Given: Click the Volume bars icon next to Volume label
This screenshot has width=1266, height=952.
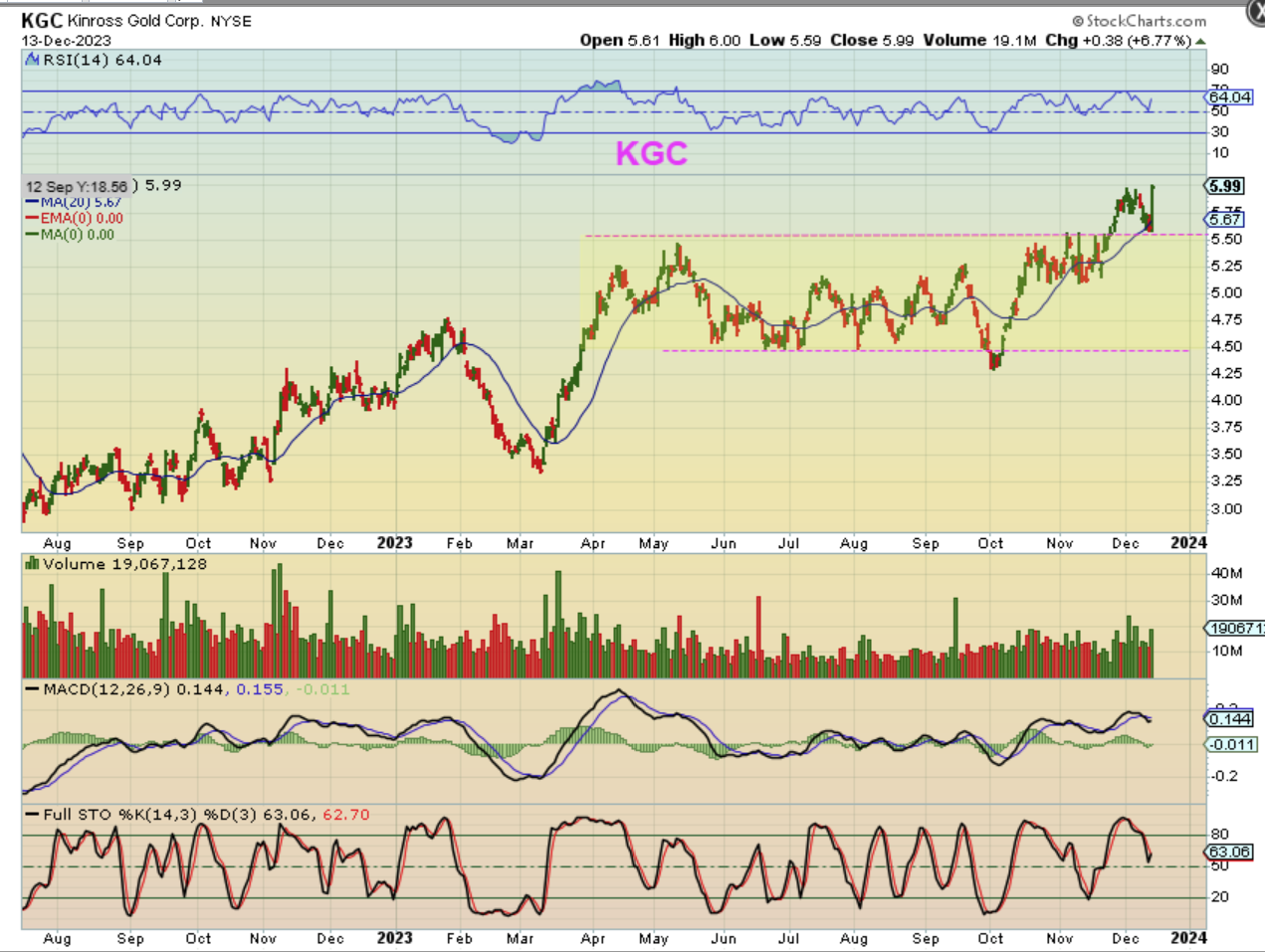Looking at the screenshot, I should (33, 564).
